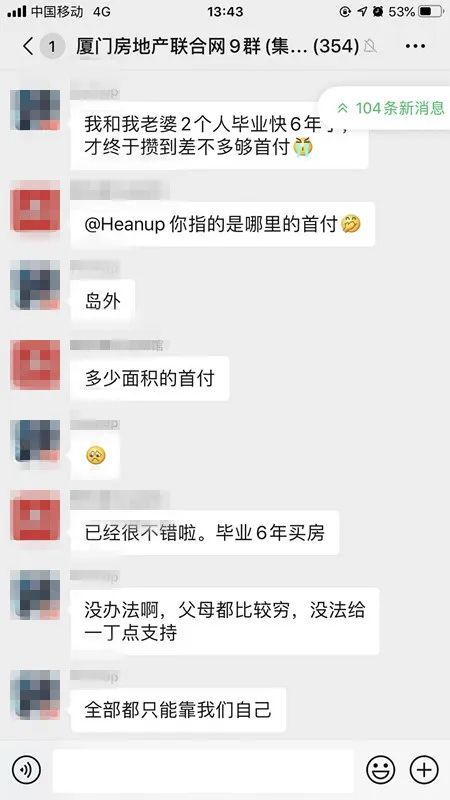Tap the plus icon for more attachments

click(x=424, y=769)
